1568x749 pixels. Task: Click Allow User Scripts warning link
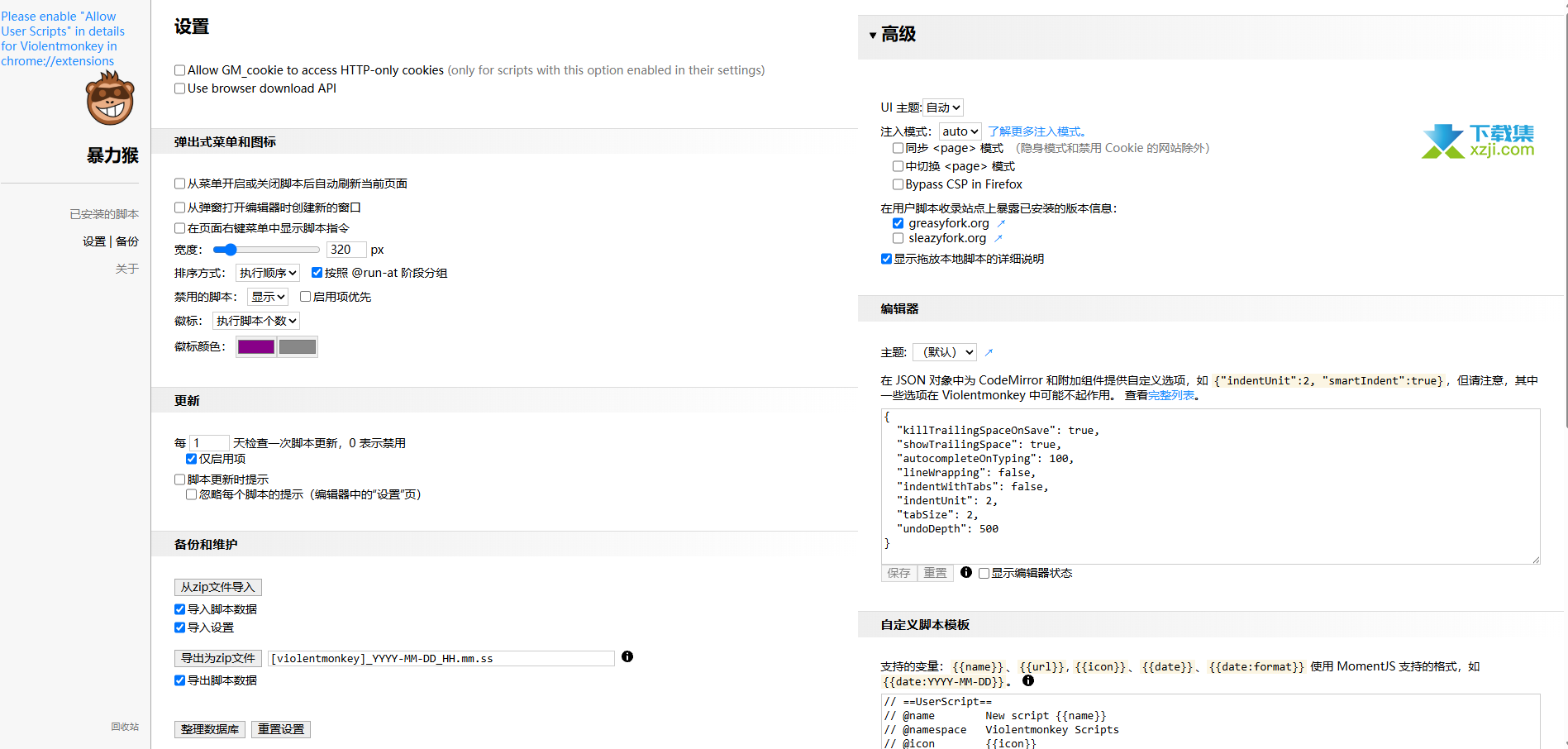[x=63, y=39]
